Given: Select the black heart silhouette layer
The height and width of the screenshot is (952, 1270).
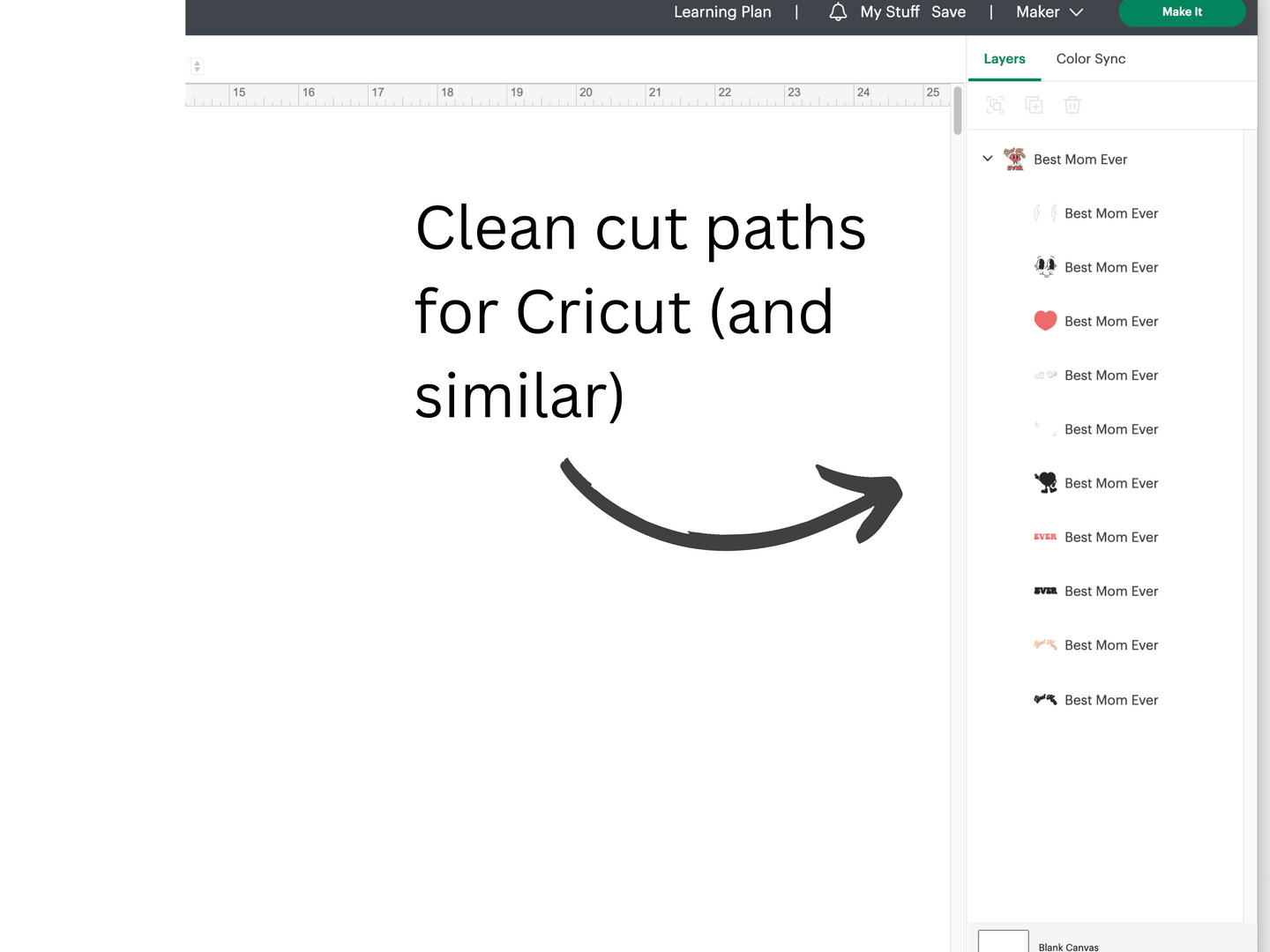Looking at the screenshot, I should pos(1045,483).
